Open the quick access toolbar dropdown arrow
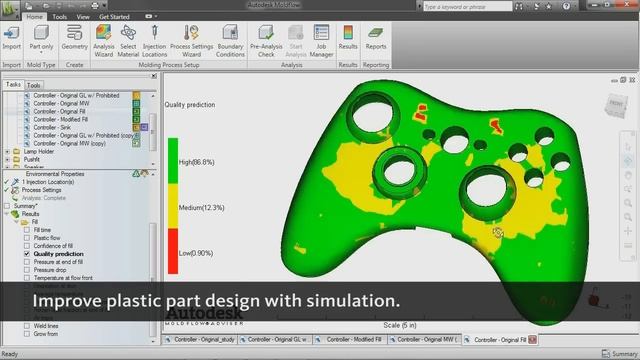The image size is (640, 360). point(105,6)
